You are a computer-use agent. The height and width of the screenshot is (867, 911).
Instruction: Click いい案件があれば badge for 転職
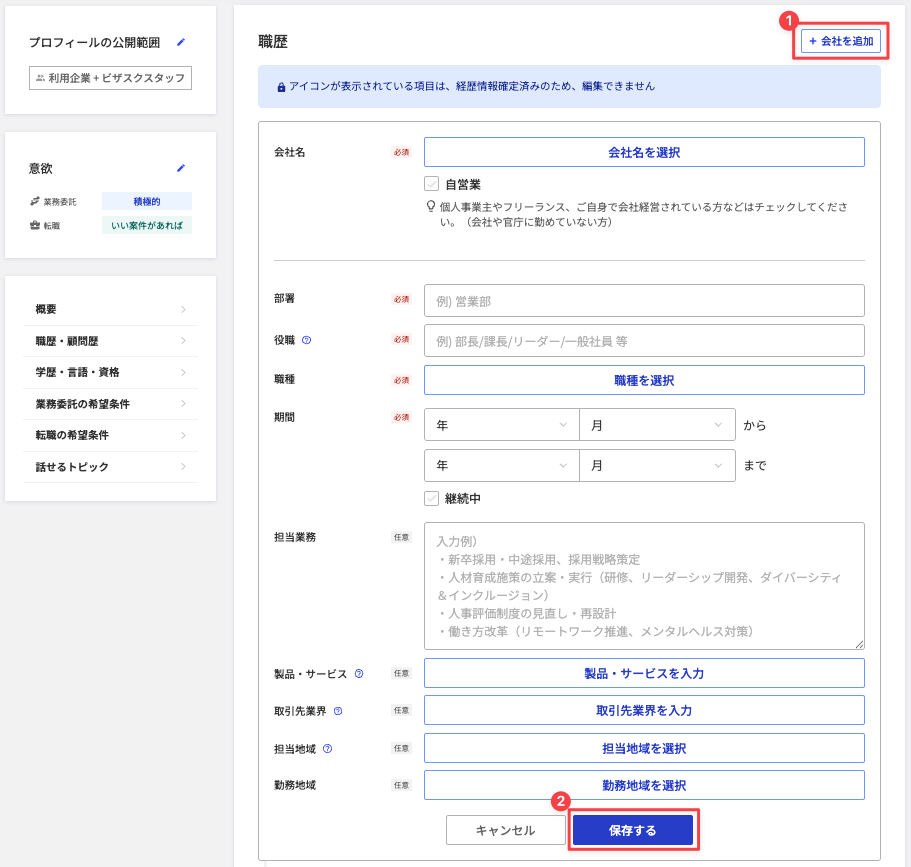click(x=147, y=225)
